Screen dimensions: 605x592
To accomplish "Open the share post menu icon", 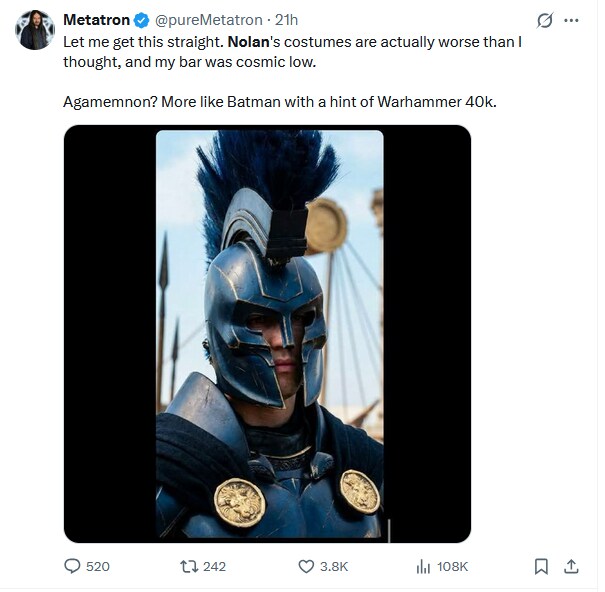I will [571, 566].
